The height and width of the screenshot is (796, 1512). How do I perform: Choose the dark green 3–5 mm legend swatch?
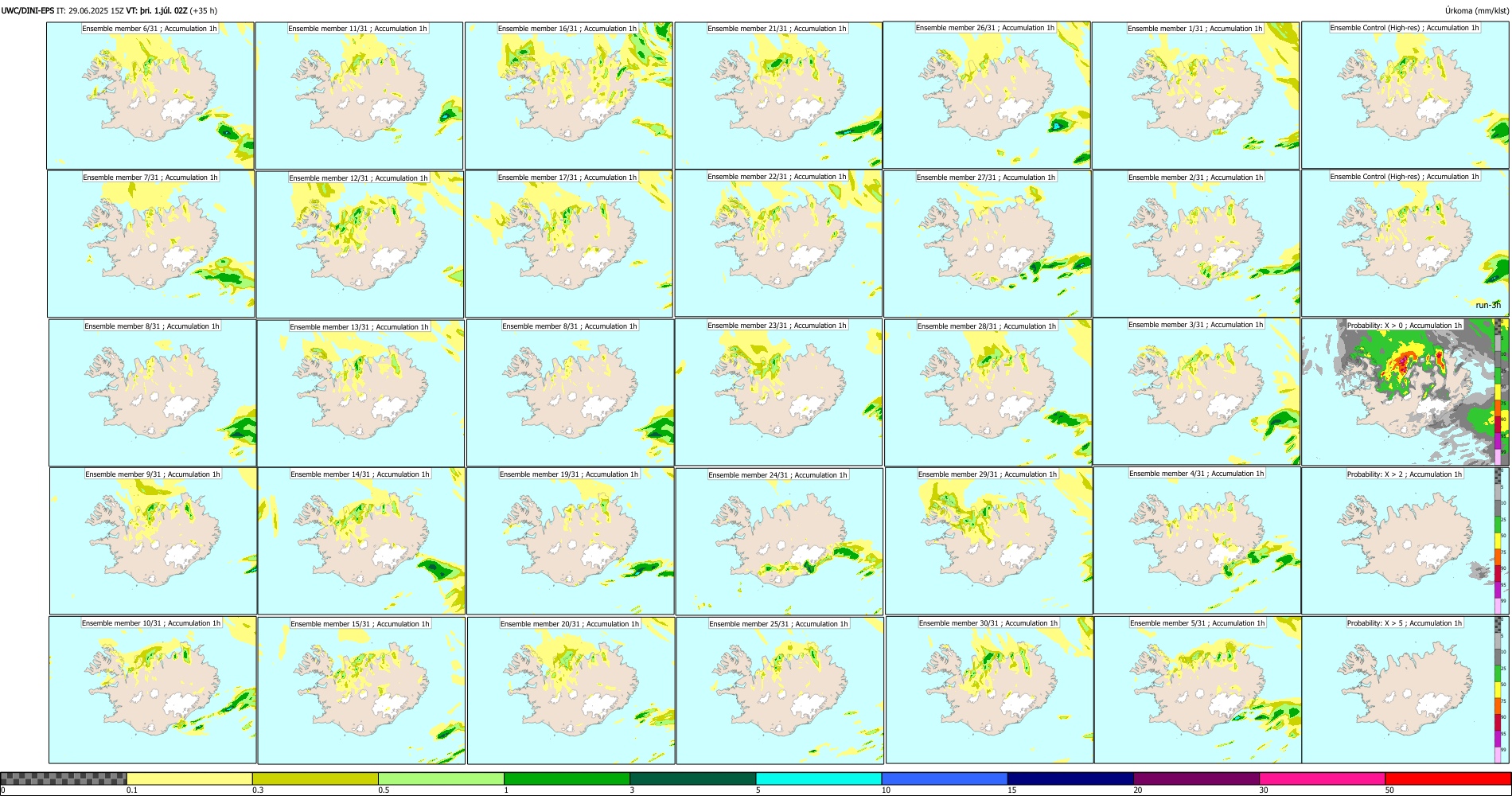point(692,778)
